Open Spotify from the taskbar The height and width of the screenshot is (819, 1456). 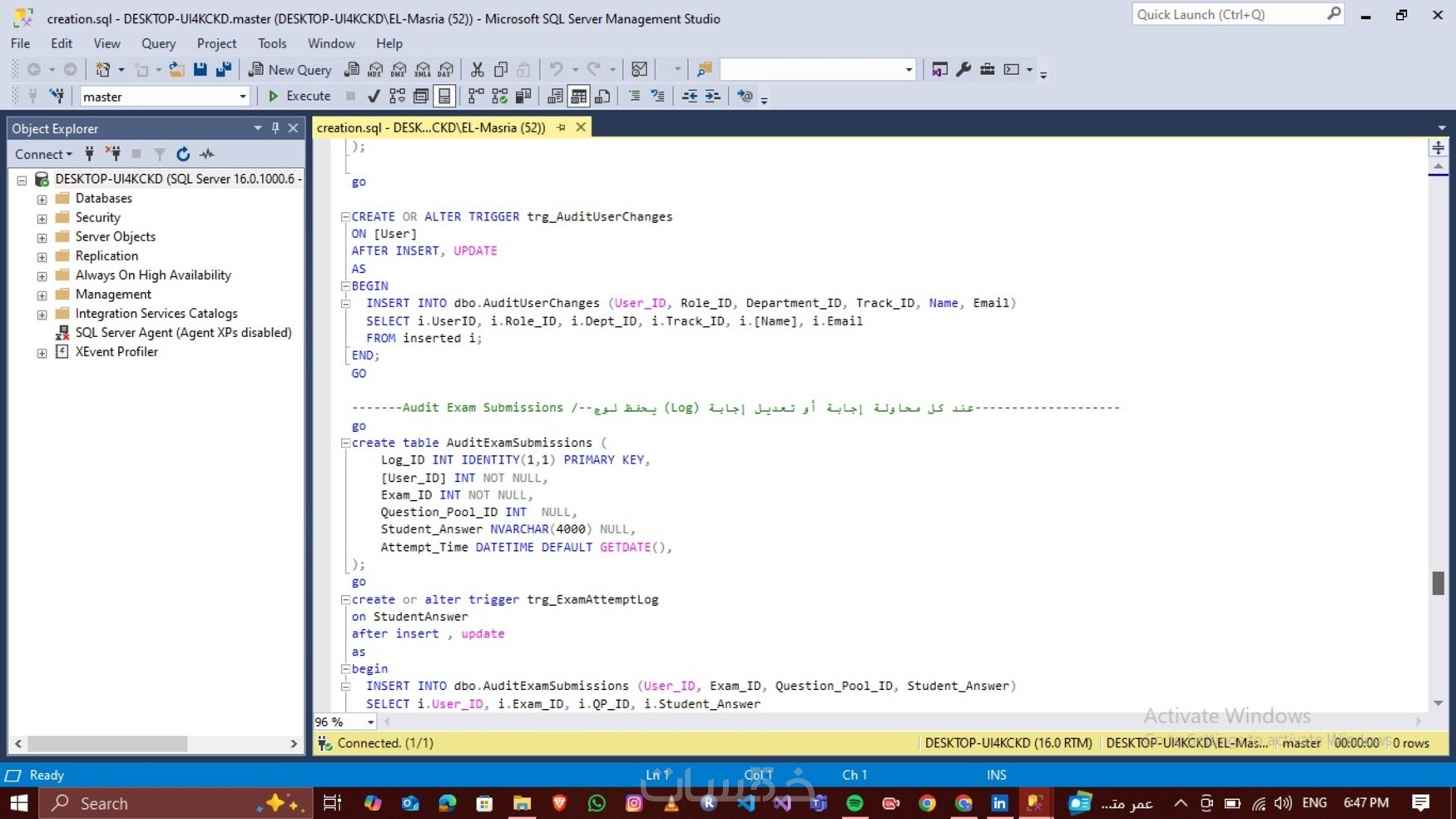[854, 803]
